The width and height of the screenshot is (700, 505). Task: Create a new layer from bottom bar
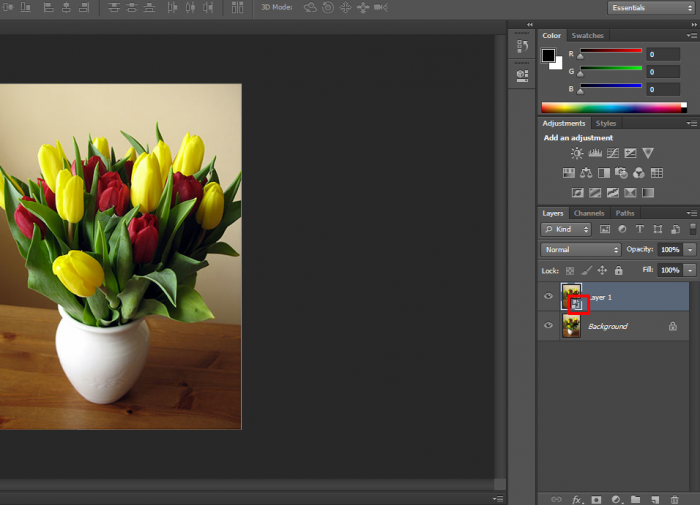(x=655, y=498)
